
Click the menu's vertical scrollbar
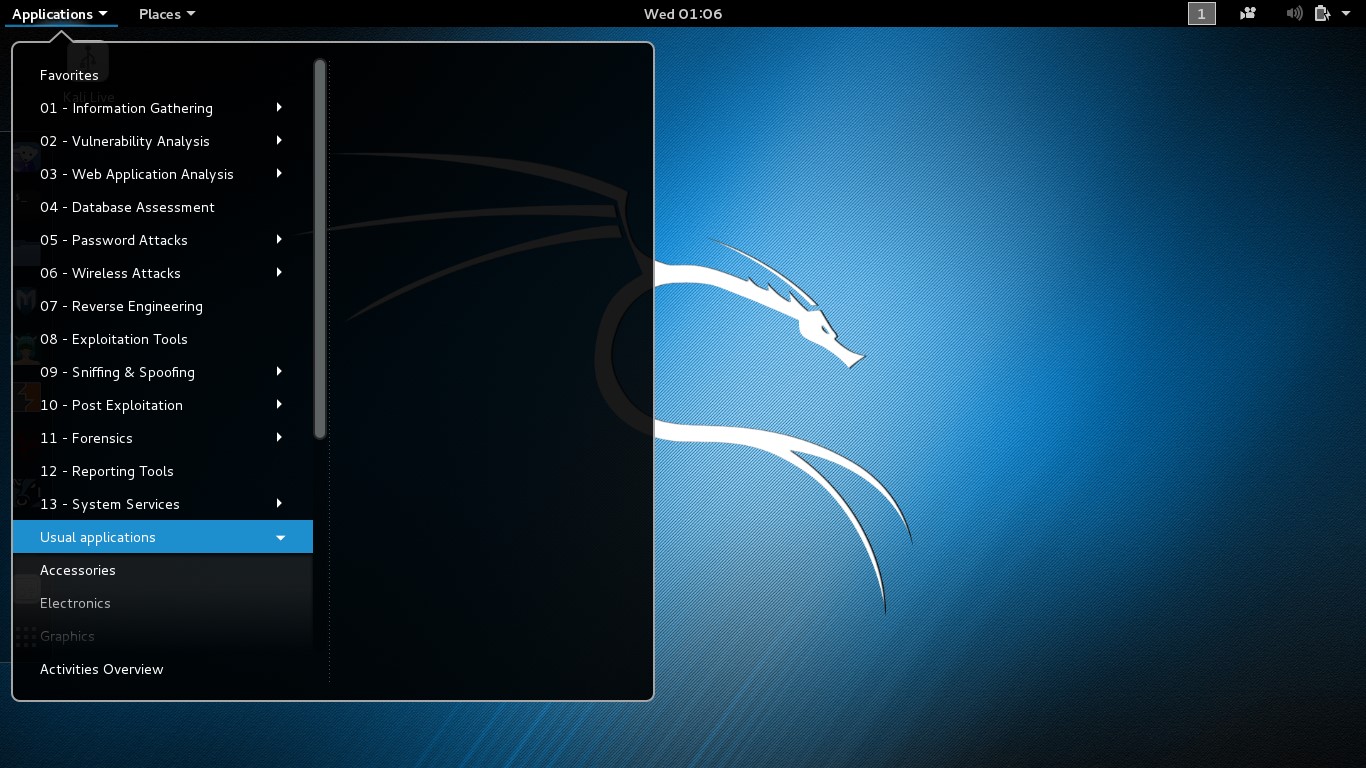pyautogui.click(x=320, y=250)
